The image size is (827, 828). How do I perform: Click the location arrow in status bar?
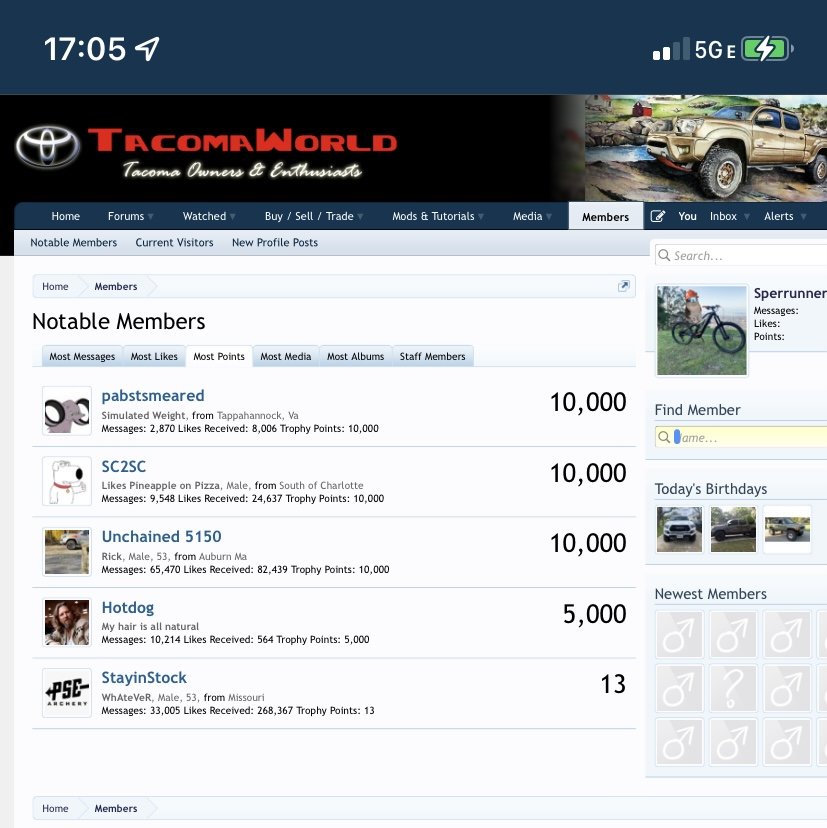pos(147,49)
